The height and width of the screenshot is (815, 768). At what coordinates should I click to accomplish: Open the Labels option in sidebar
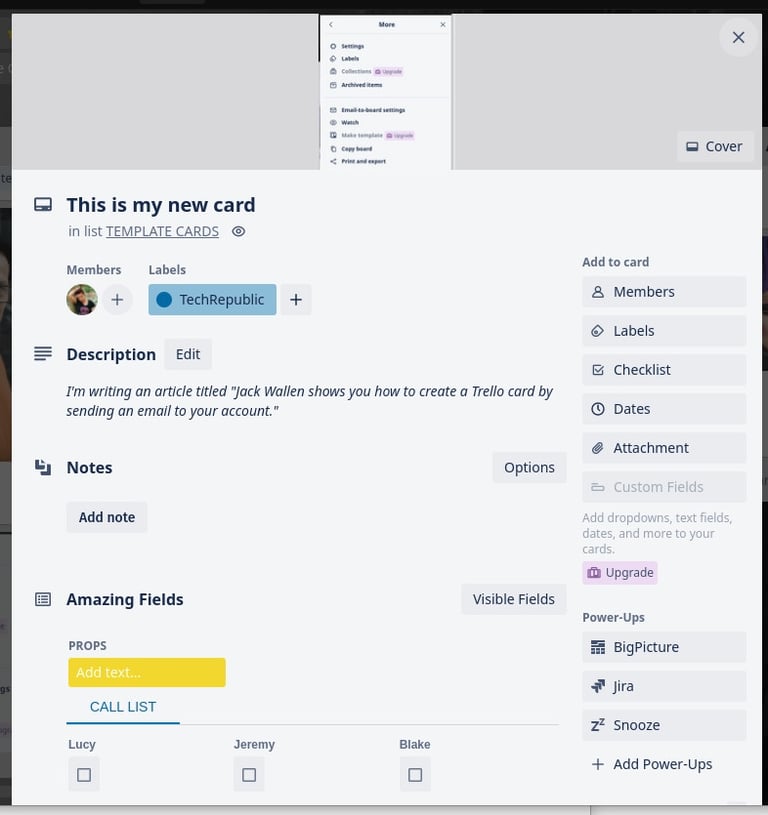click(664, 331)
